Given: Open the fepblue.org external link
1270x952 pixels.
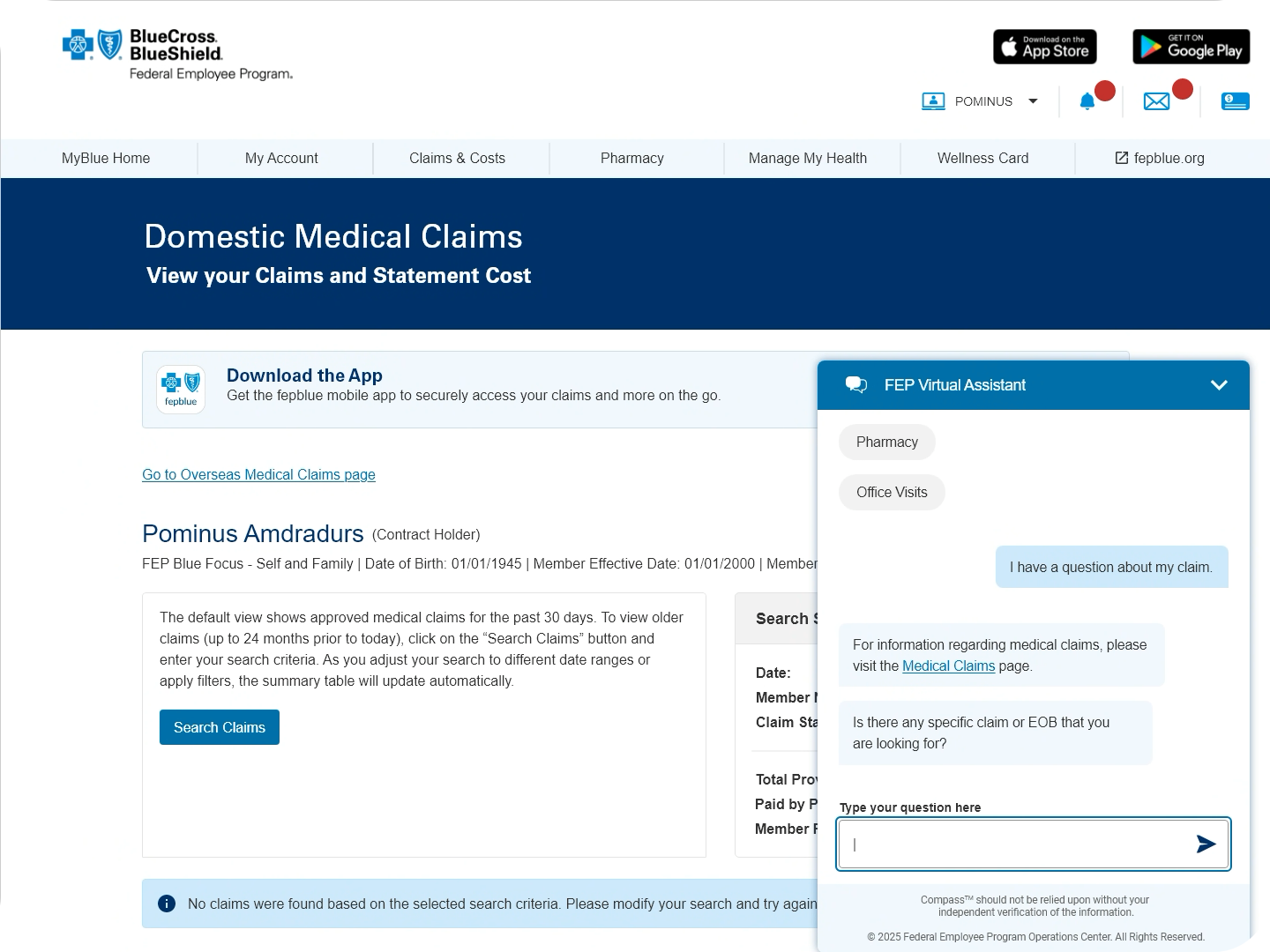Looking at the screenshot, I should click(x=1159, y=159).
